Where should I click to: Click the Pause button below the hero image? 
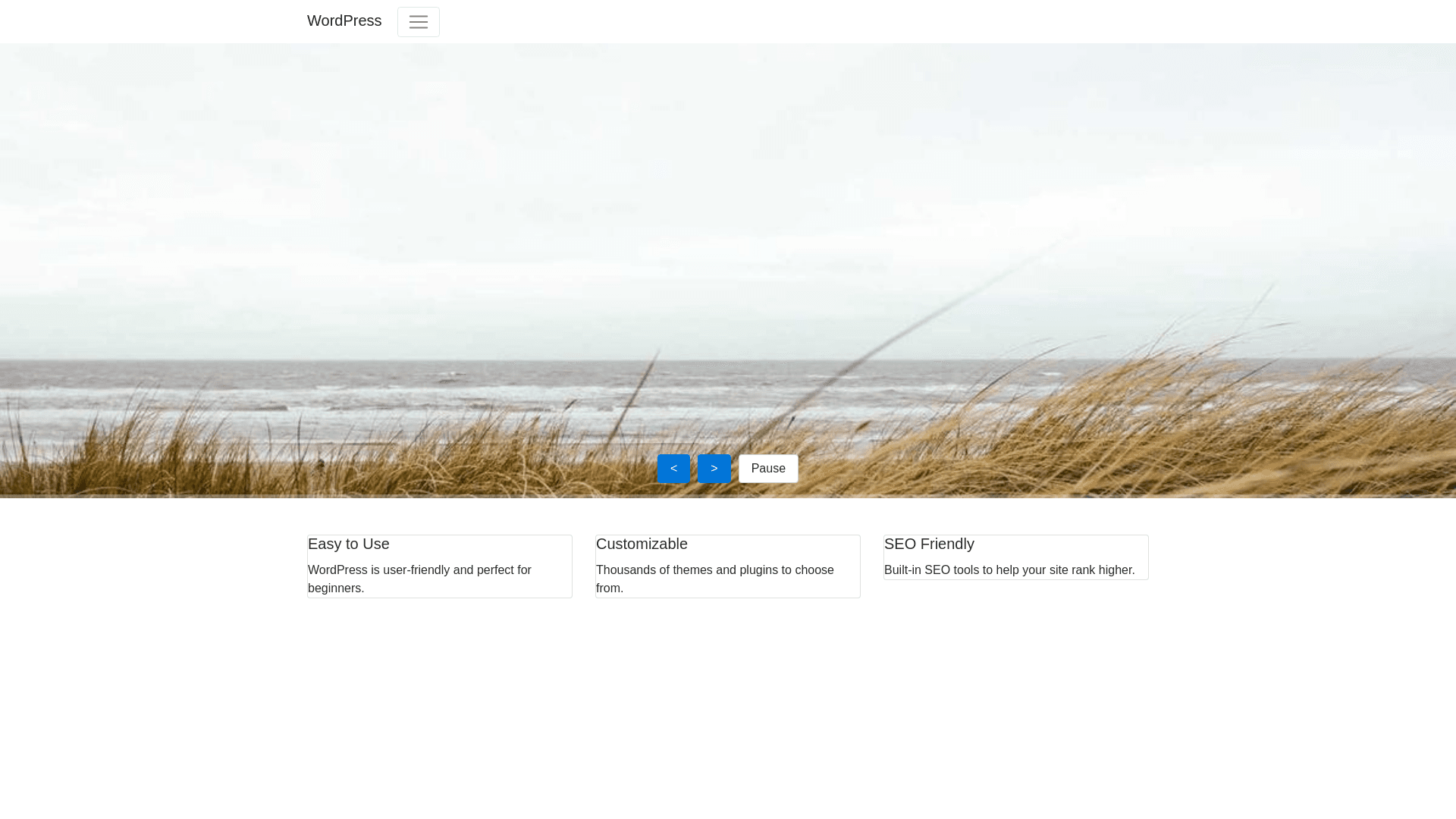tap(767, 468)
